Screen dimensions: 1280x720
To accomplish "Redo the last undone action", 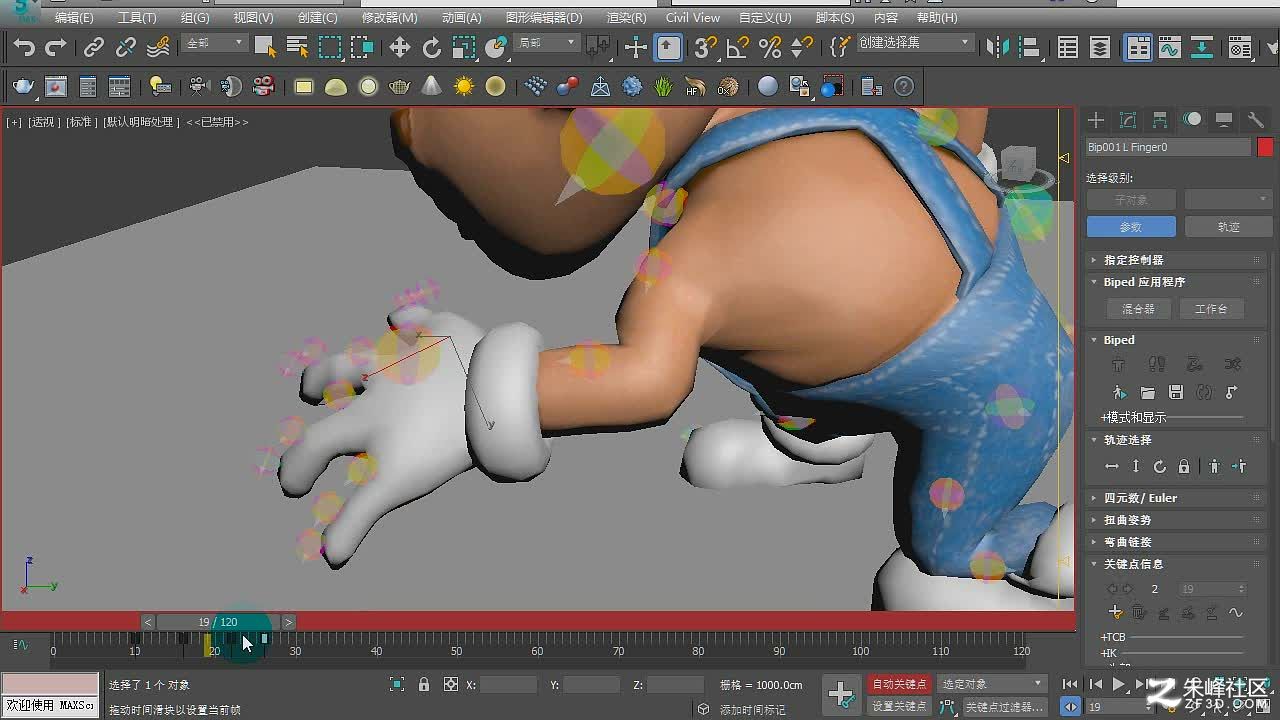I will (56, 47).
